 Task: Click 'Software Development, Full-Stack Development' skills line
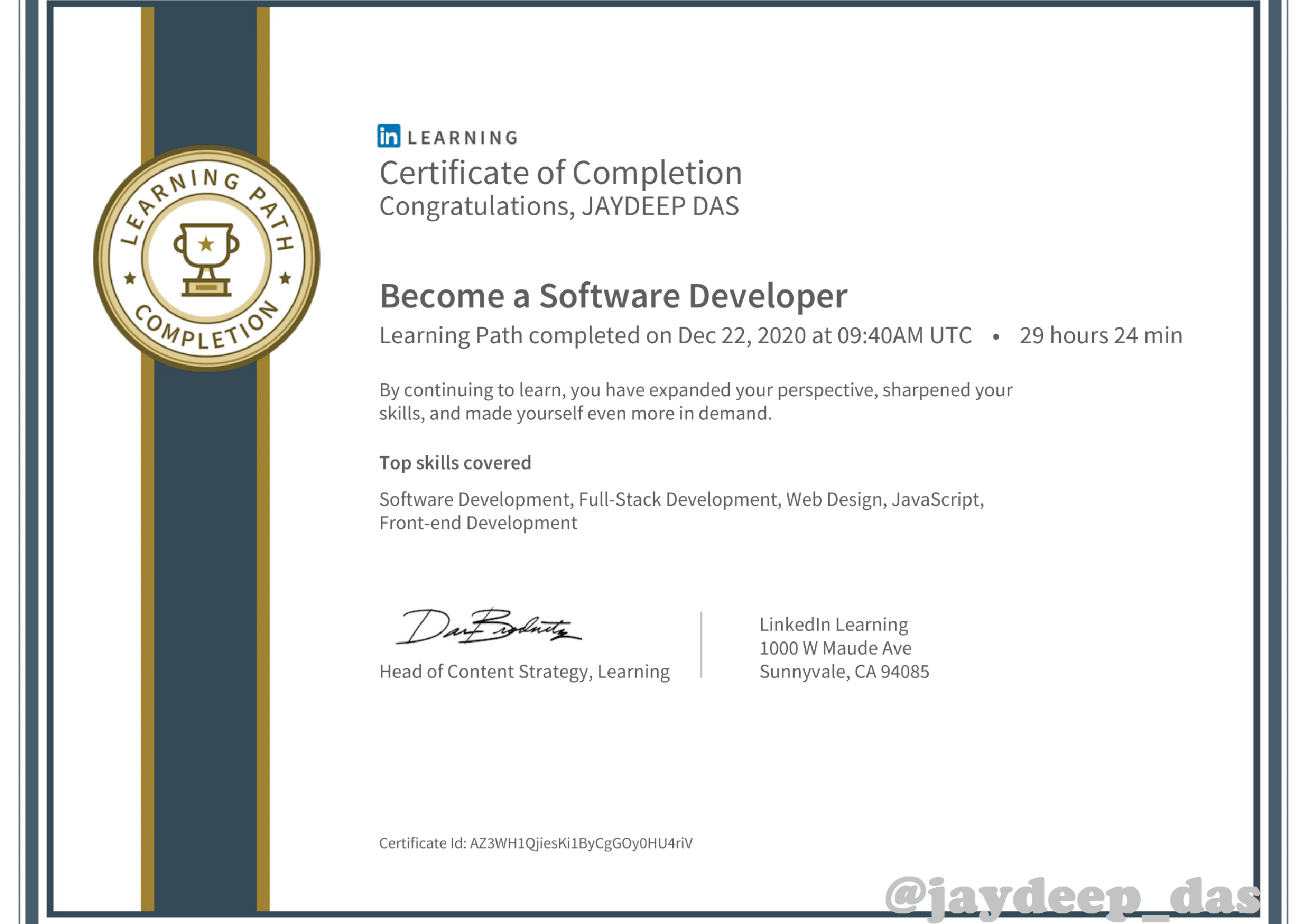[681, 499]
